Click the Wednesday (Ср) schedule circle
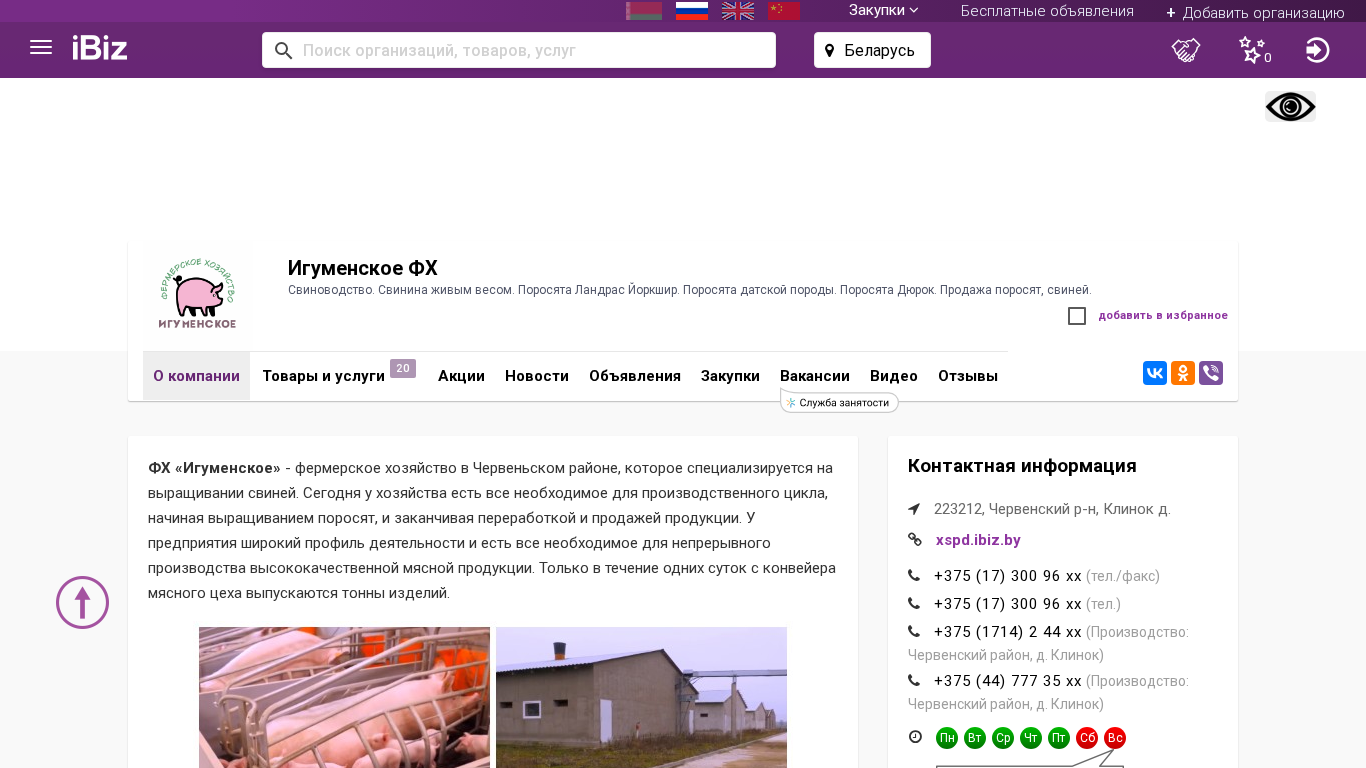The image size is (1366, 768). 1003,738
